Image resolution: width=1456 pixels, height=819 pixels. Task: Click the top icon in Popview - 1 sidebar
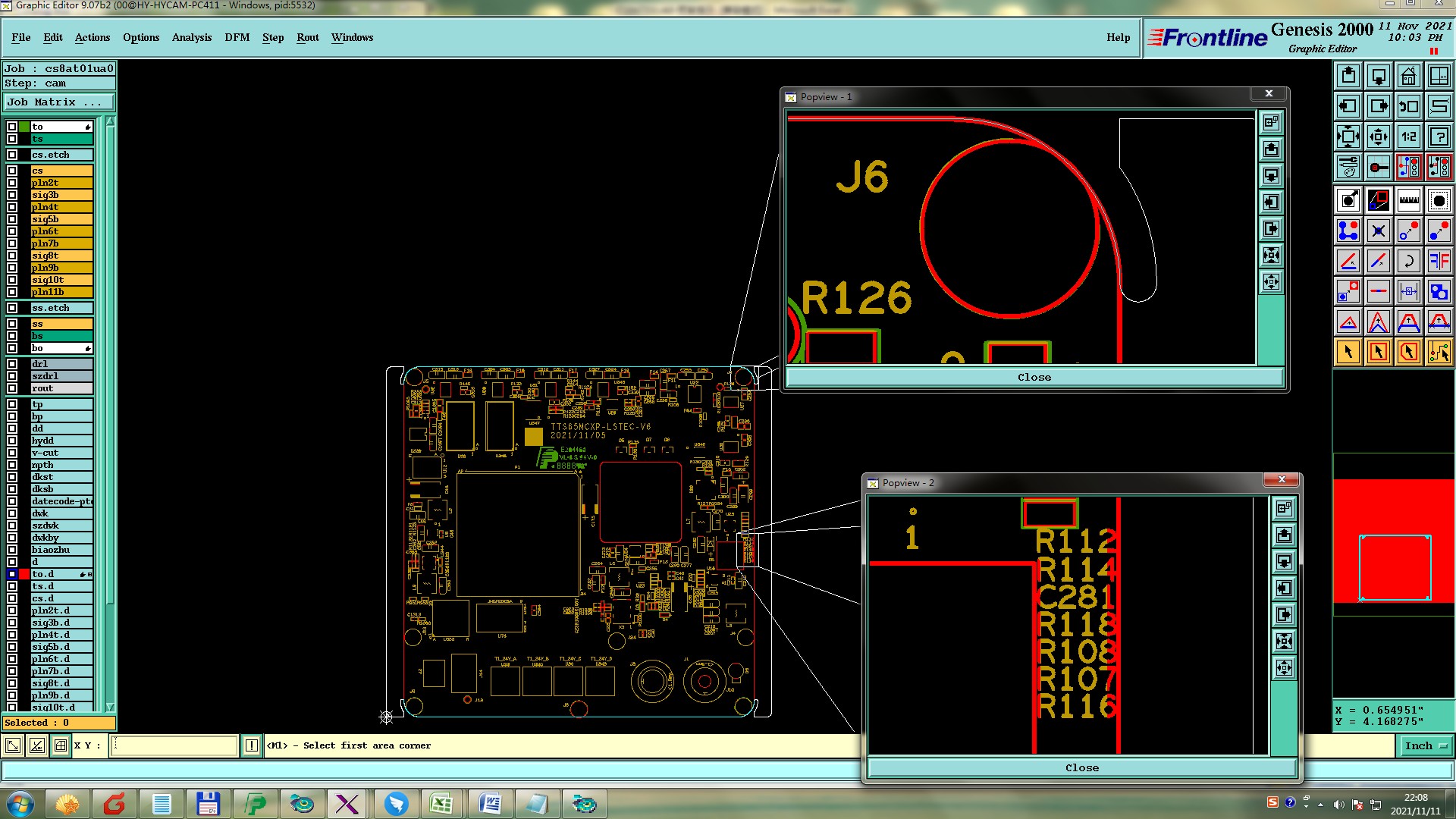(1272, 122)
